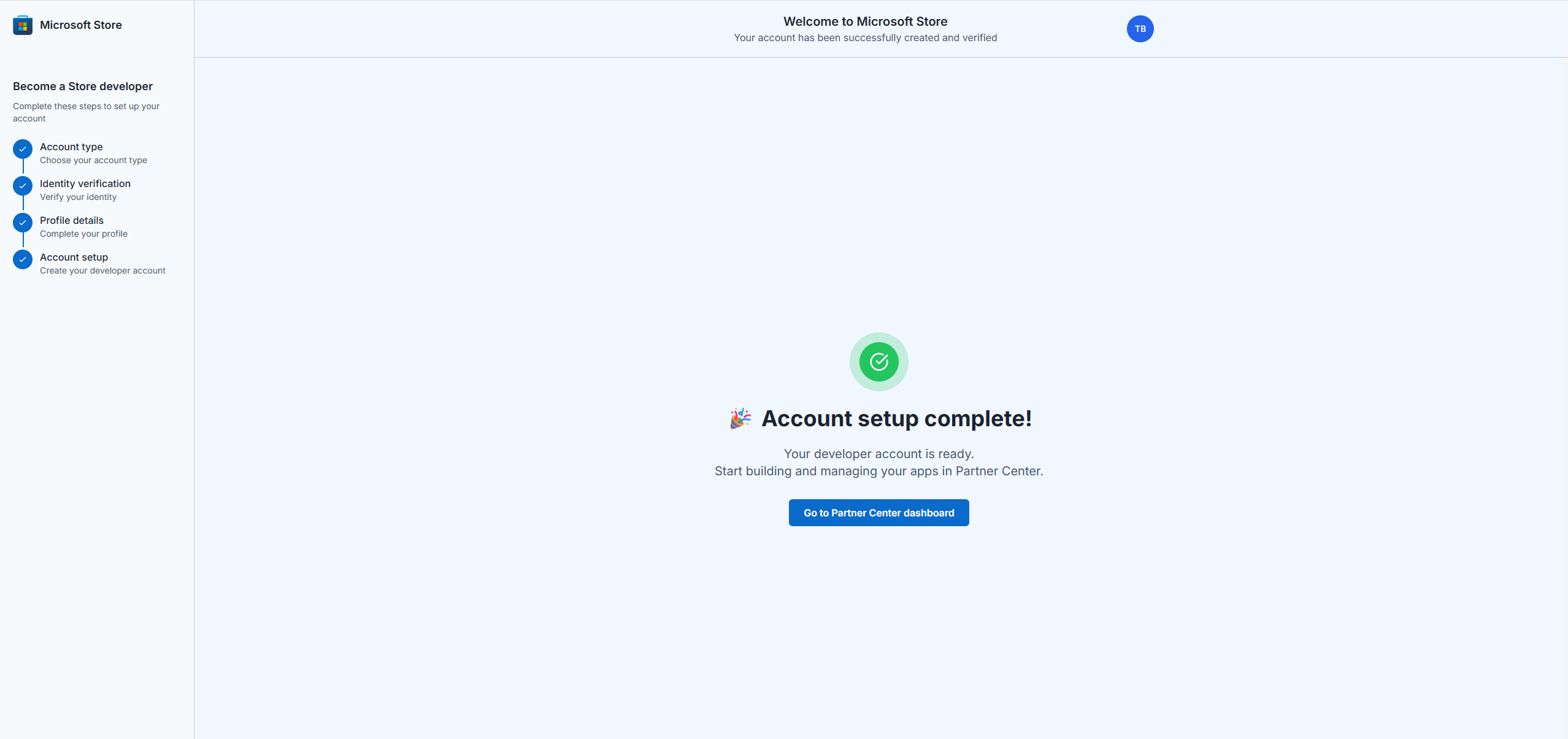Click the Microsoft Store title text
Image resolution: width=1568 pixels, height=739 pixels.
click(x=81, y=25)
